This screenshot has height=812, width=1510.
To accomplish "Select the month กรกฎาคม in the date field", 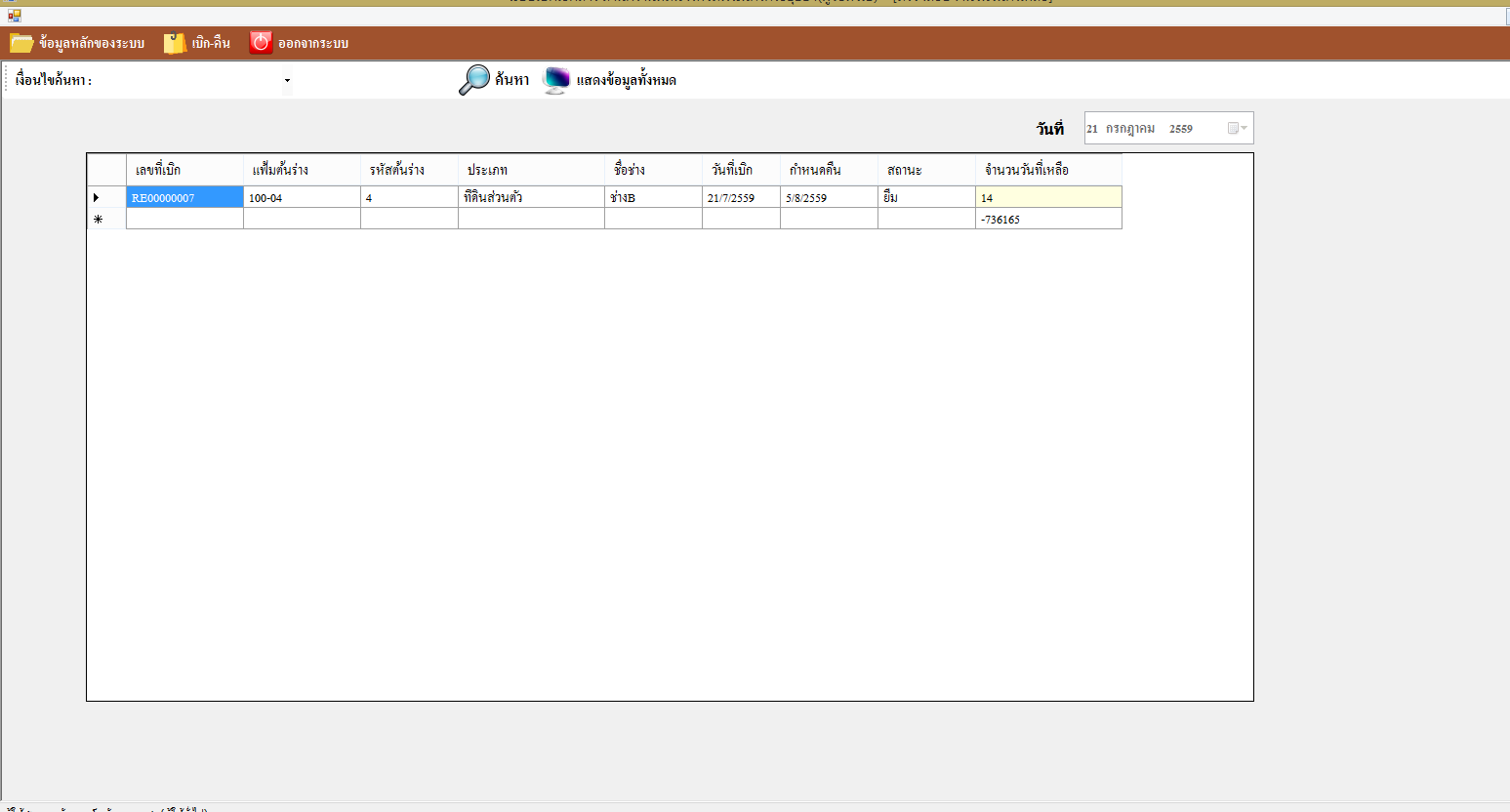I will pyautogui.click(x=1130, y=129).
